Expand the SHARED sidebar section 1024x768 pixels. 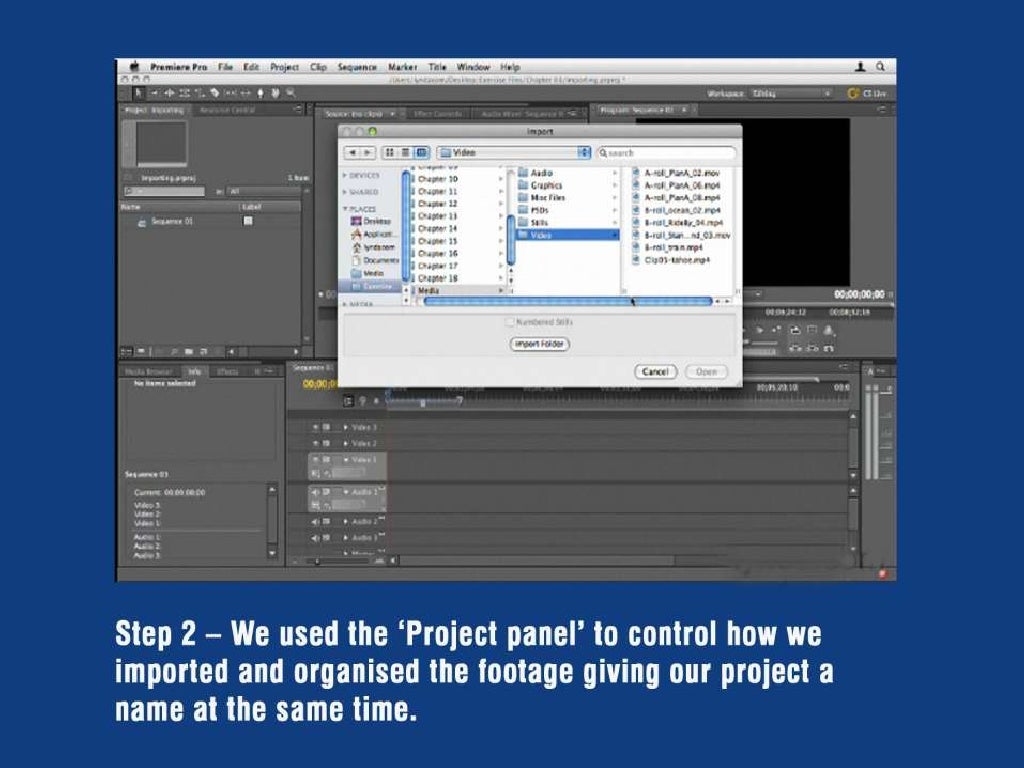click(345, 192)
